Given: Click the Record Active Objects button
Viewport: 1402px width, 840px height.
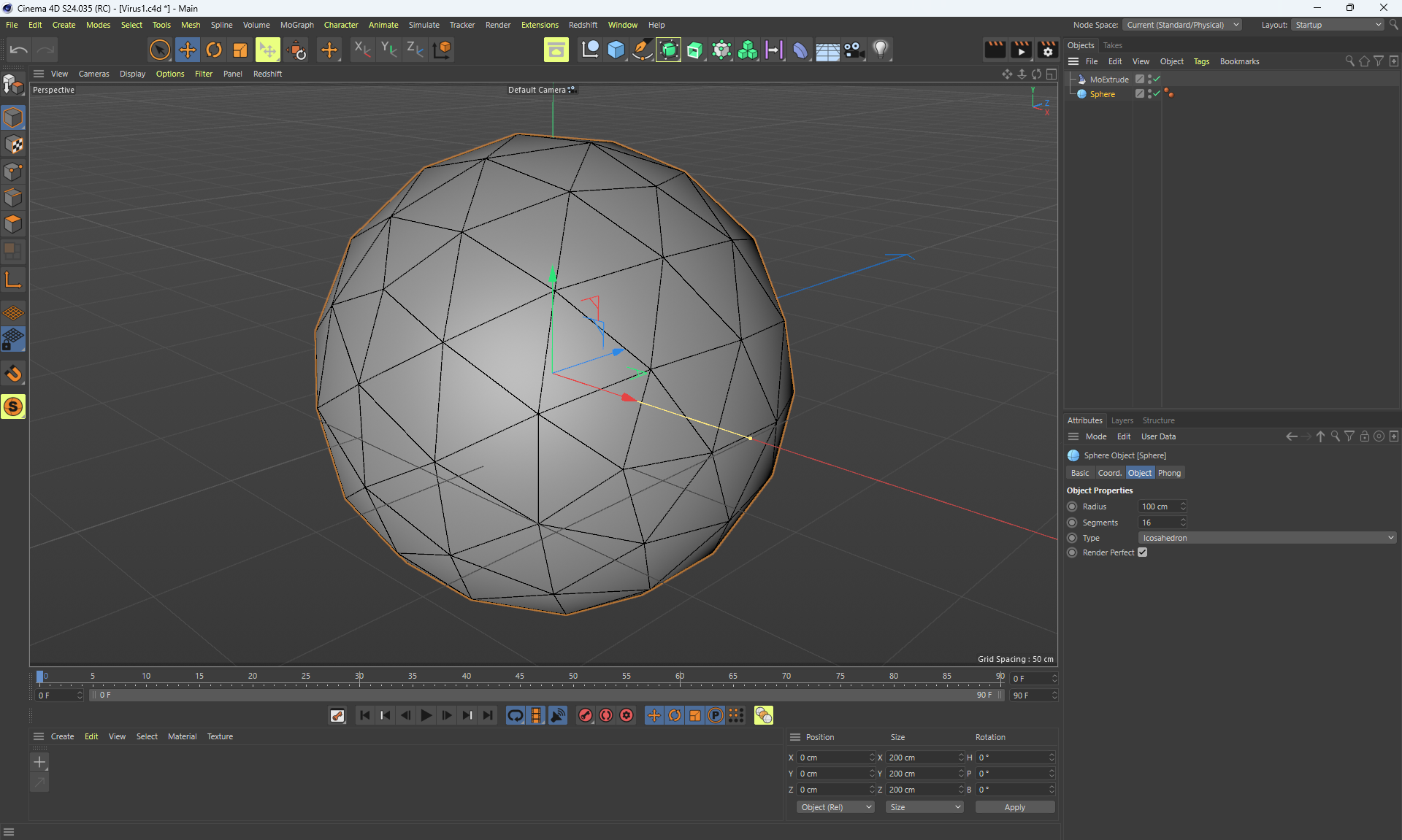Looking at the screenshot, I should pyautogui.click(x=586, y=715).
